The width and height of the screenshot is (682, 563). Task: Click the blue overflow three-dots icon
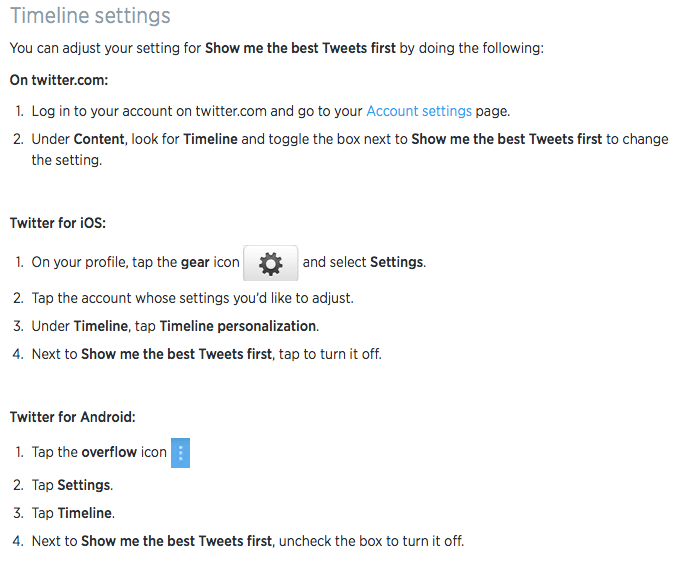click(181, 453)
